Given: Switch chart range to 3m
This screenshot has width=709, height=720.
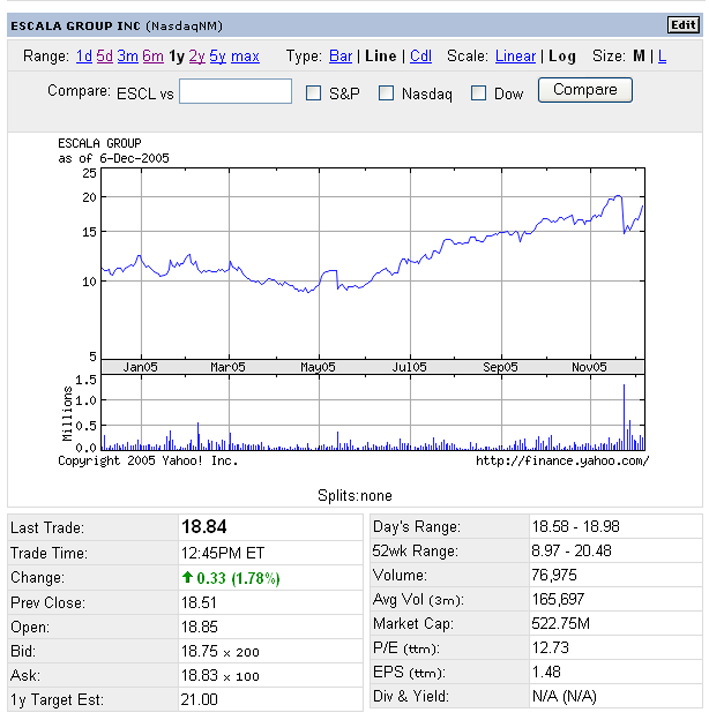Looking at the screenshot, I should (128, 56).
